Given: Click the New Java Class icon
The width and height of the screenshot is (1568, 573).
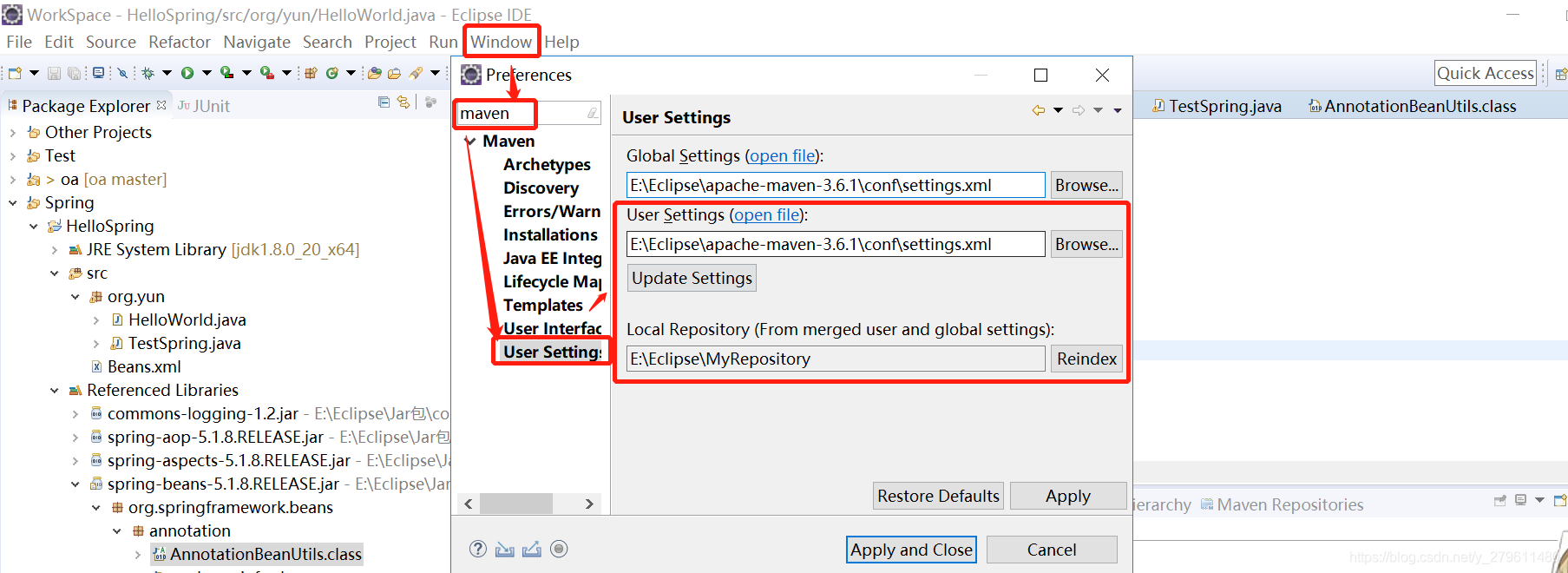Looking at the screenshot, I should [x=331, y=73].
